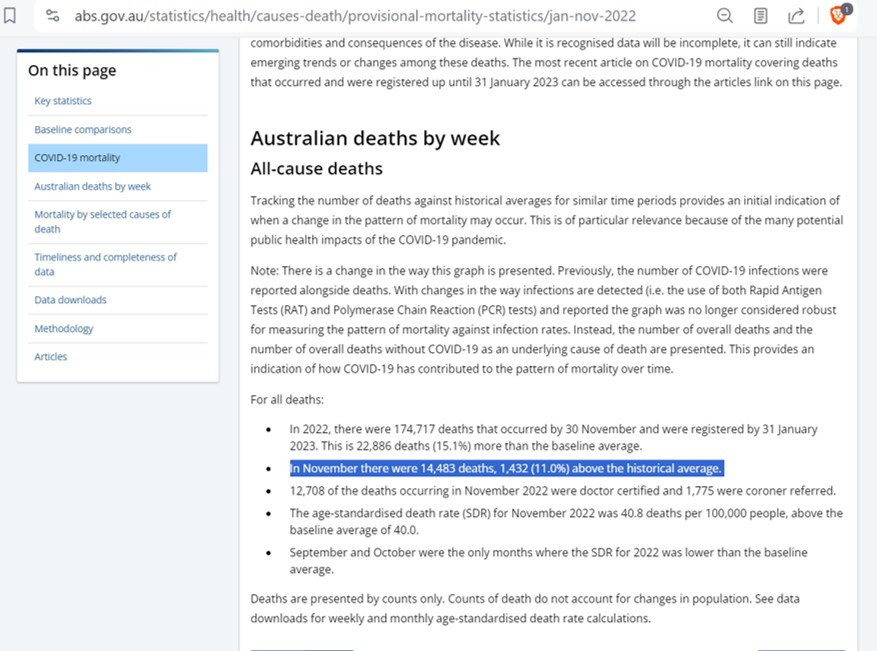Viewport: 877px width, 651px height.
Task: Click bullet about age-standardised death rate (SDR)
Action: 566,521
